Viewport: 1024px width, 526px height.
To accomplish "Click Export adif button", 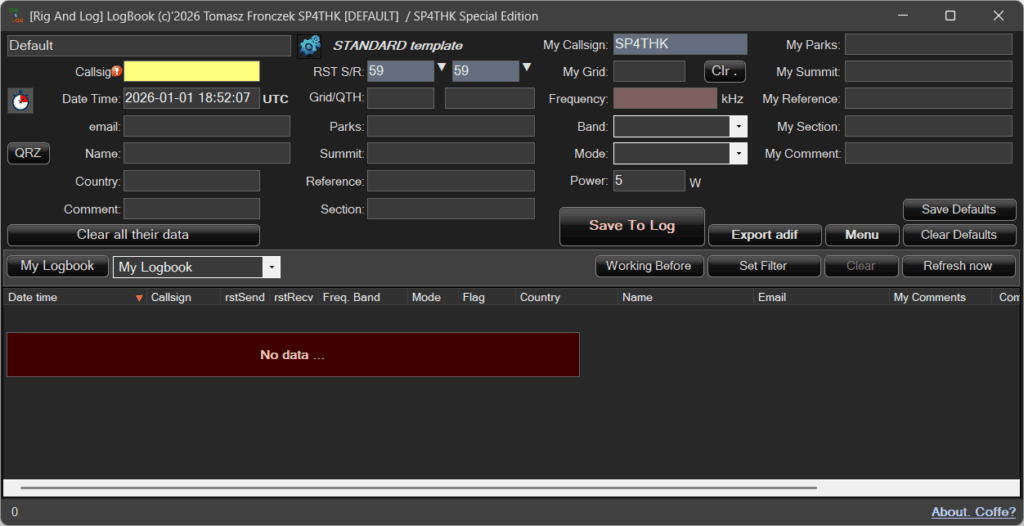I will (x=765, y=235).
